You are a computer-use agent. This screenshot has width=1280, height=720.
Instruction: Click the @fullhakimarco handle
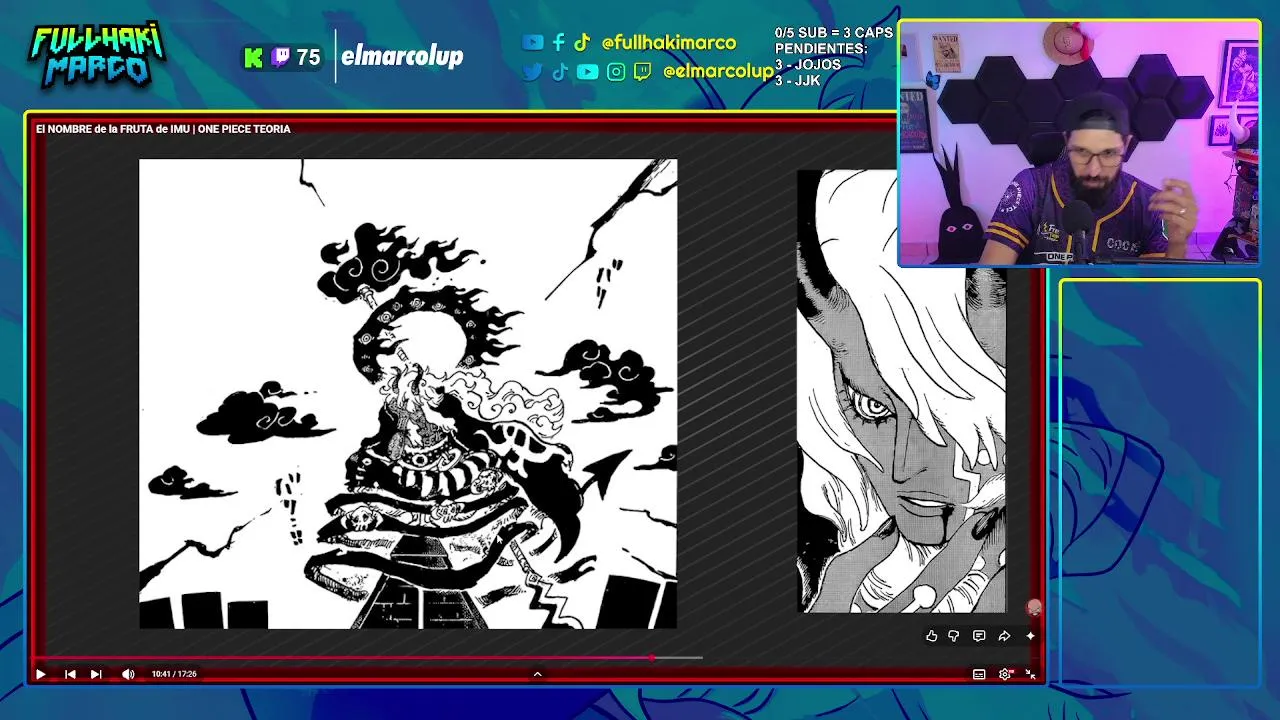669,43
